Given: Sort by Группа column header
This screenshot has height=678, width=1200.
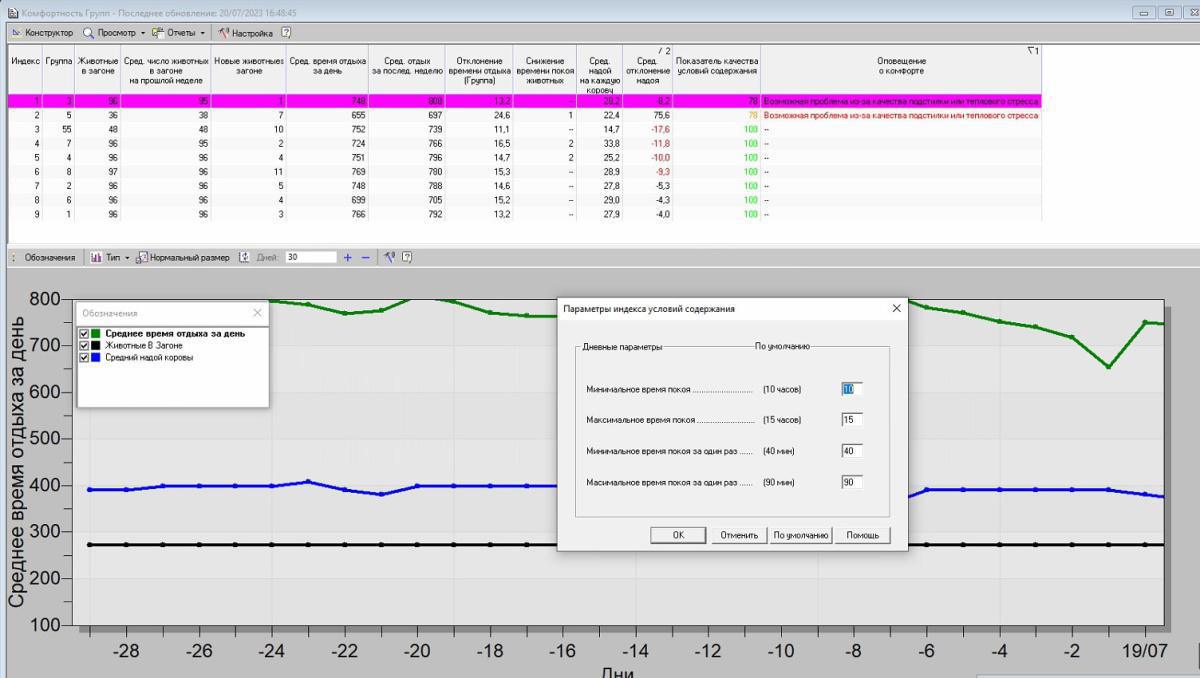Looking at the screenshot, I should click(58, 68).
